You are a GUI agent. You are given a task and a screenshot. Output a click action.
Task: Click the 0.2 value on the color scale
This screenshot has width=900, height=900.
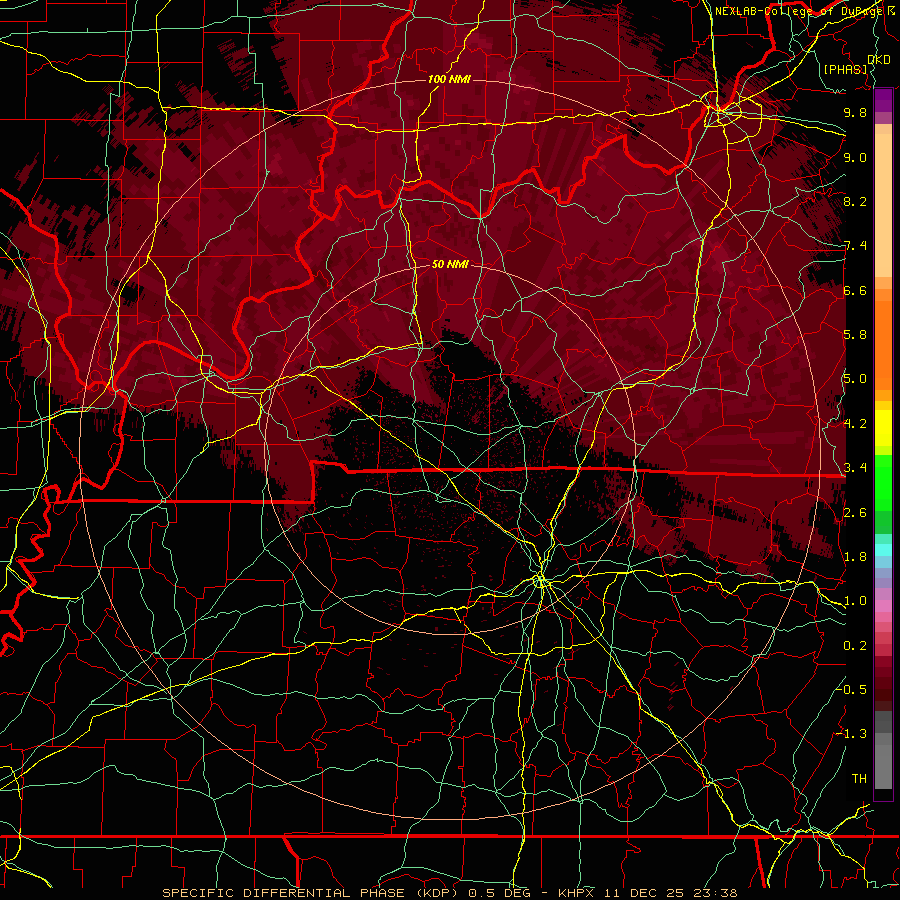click(855, 646)
